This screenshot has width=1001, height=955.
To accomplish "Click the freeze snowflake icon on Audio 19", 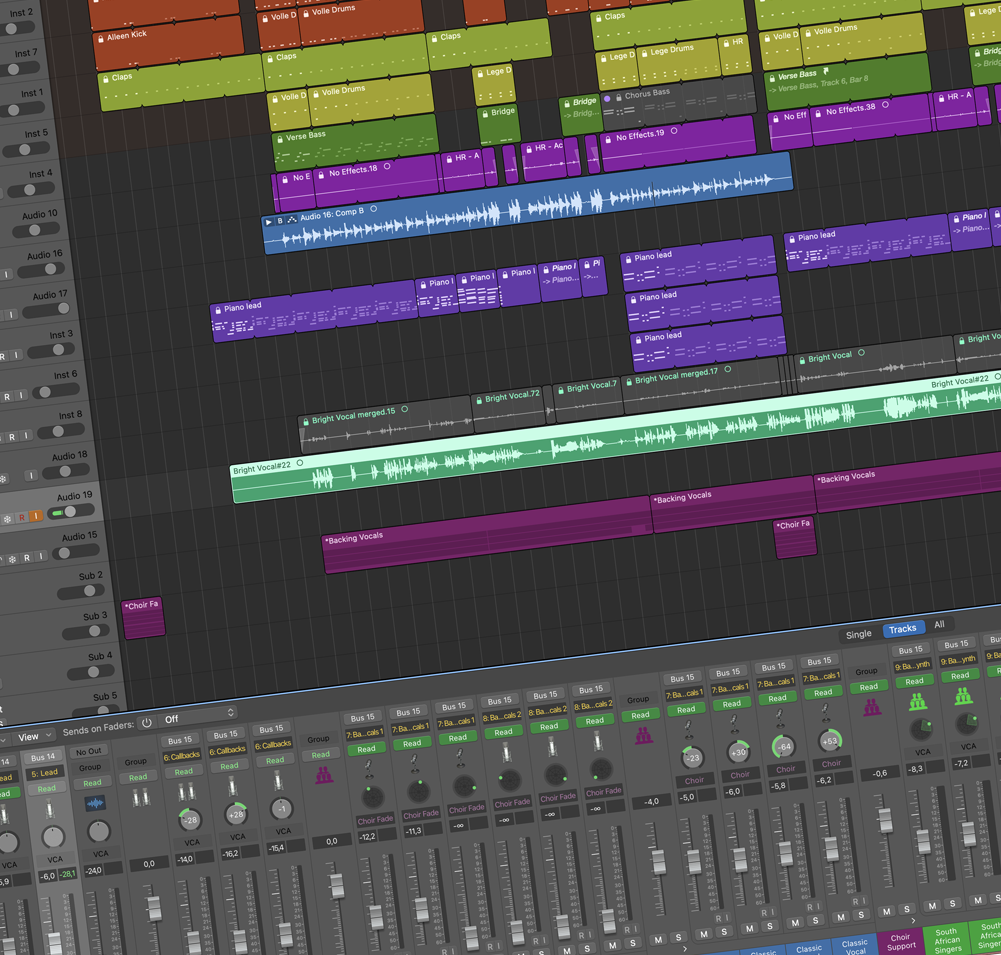I will pos(8,520).
